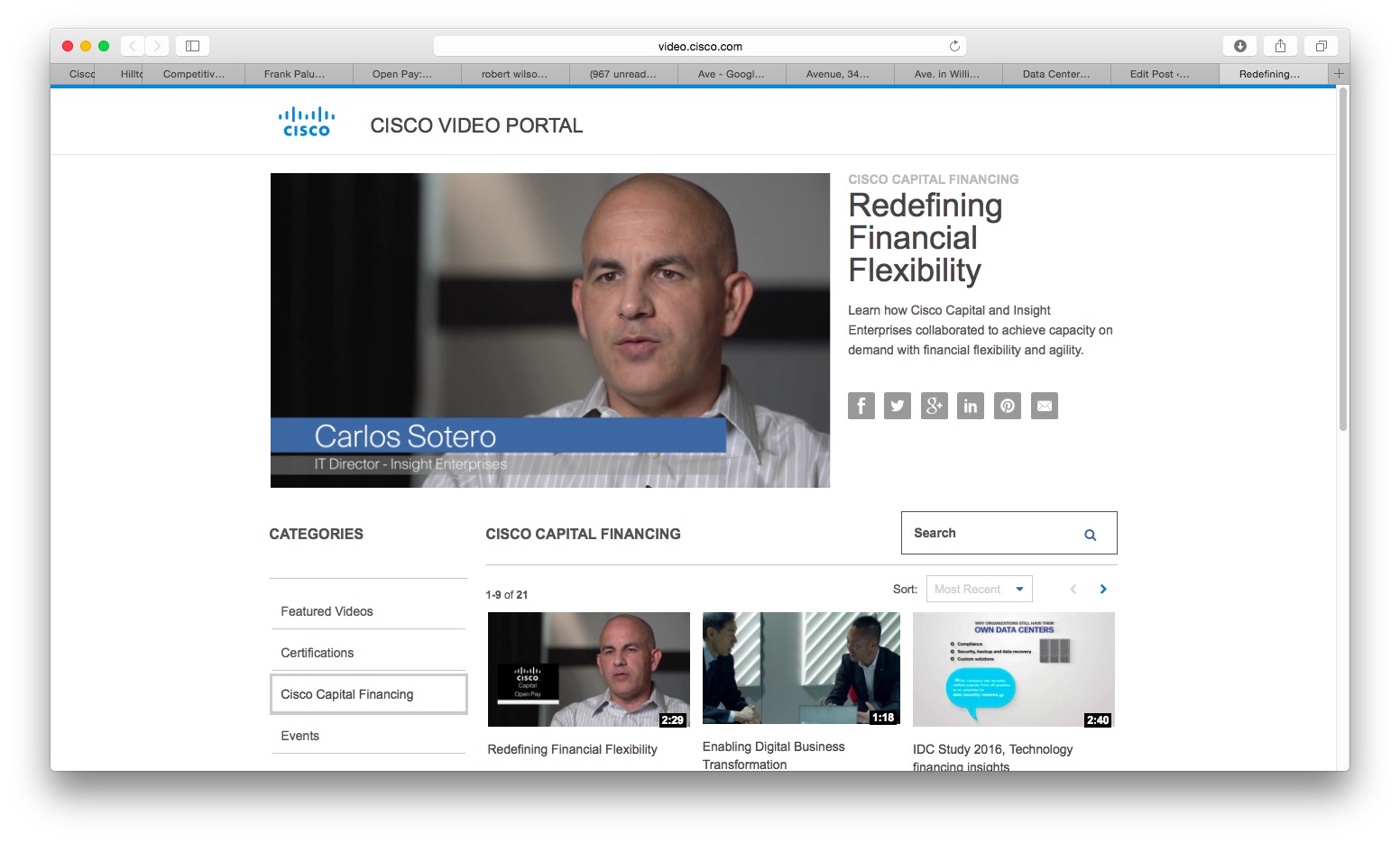Click the search magnifier icon

point(1090,535)
